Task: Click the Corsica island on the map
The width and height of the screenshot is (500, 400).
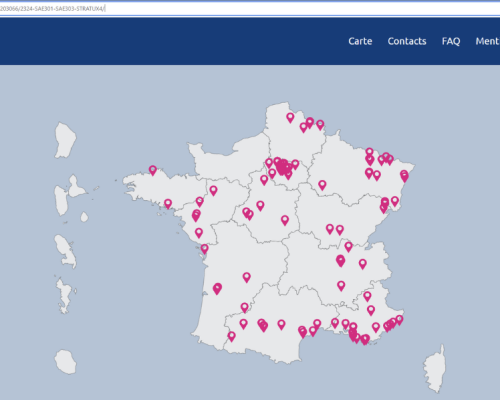Action: (x=435, y=369)
